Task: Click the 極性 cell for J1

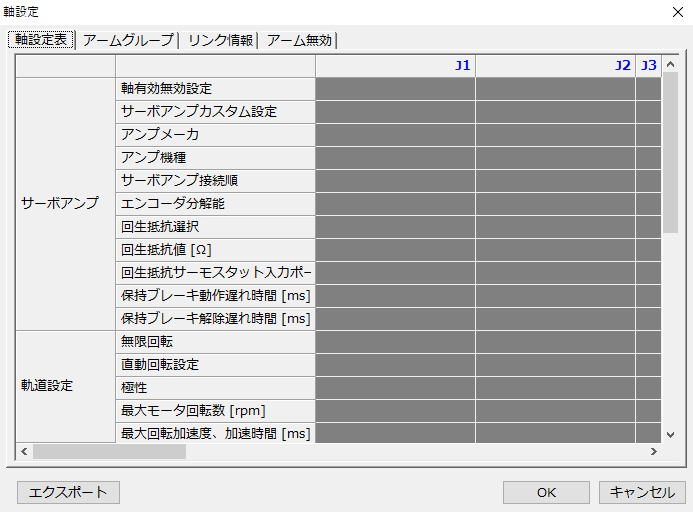Action: pos(395,388)
